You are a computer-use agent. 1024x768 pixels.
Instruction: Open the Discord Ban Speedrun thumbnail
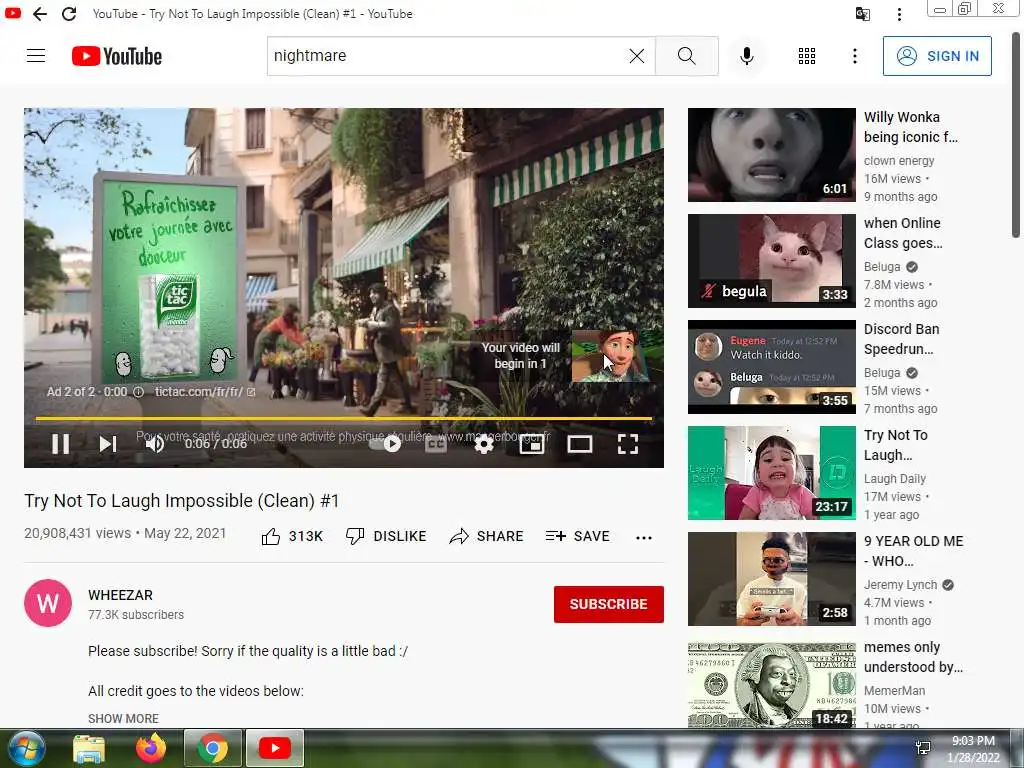click(771, 366)
